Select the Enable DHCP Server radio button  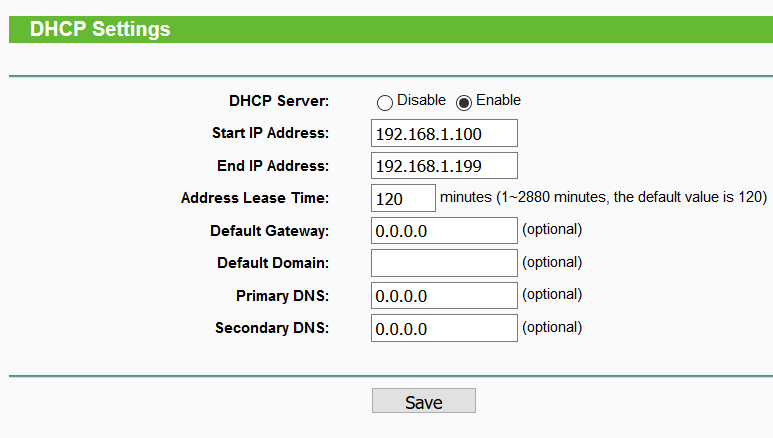[463, 103]
